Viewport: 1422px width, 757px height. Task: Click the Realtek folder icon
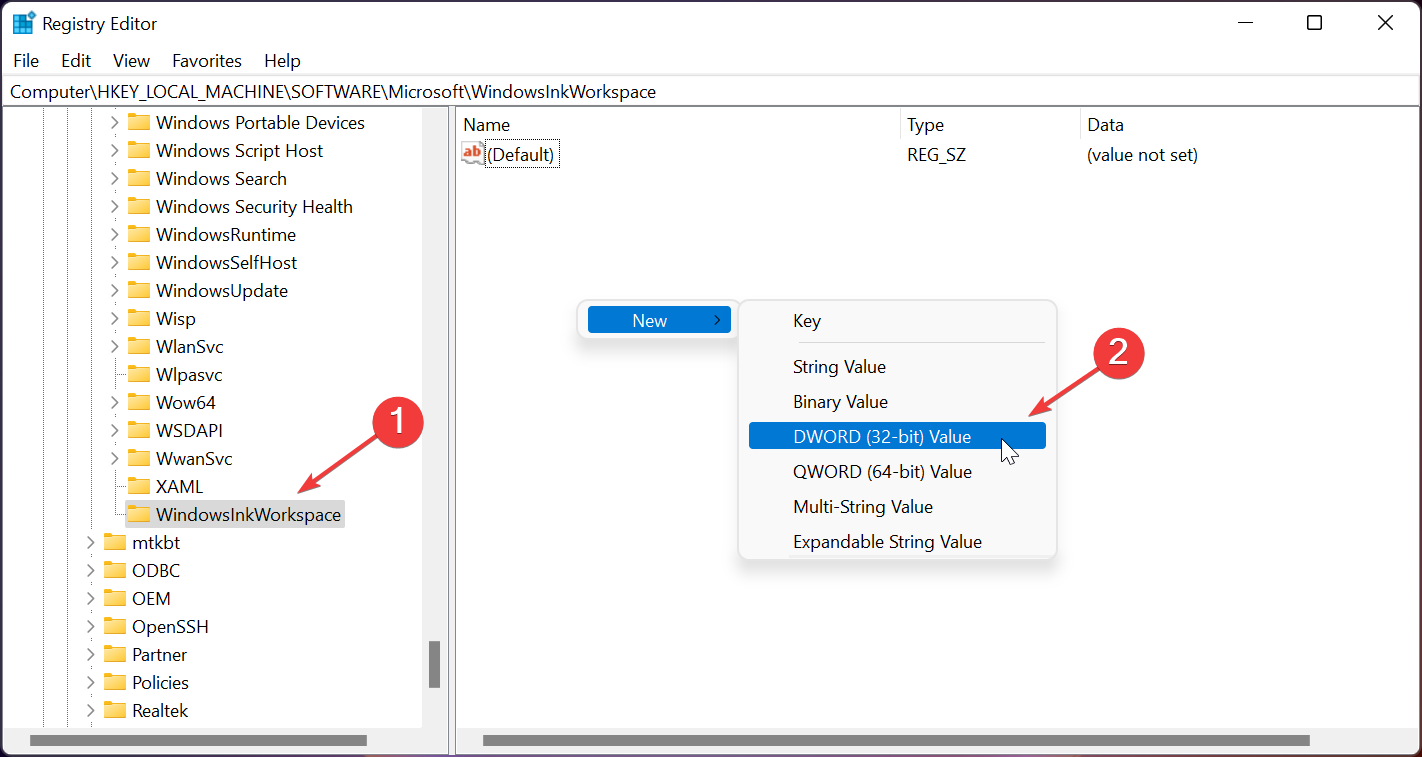tap(115, 710)
